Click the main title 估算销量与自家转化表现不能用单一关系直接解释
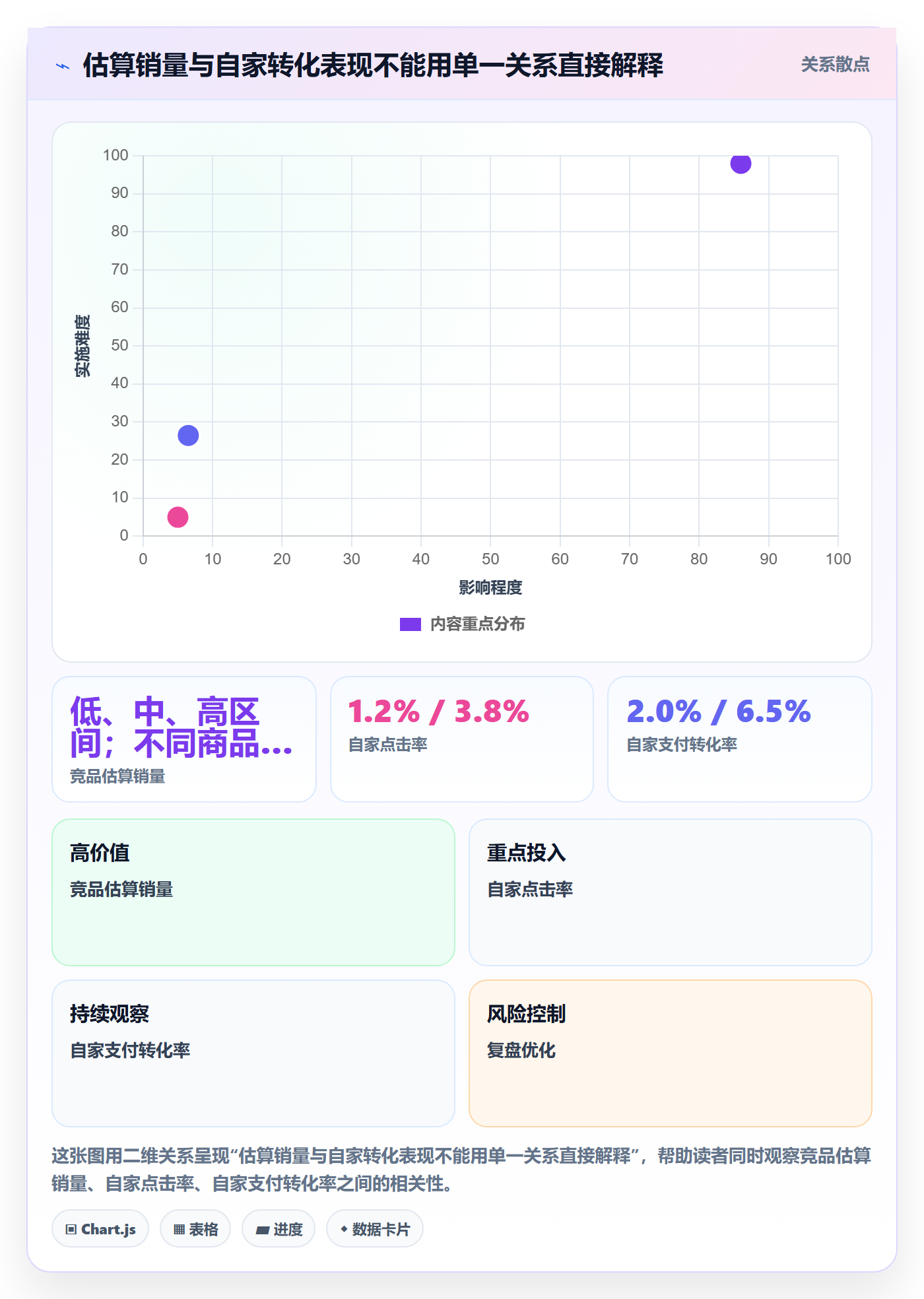The height and width of the screenshot is (1299, 924). 373,65
